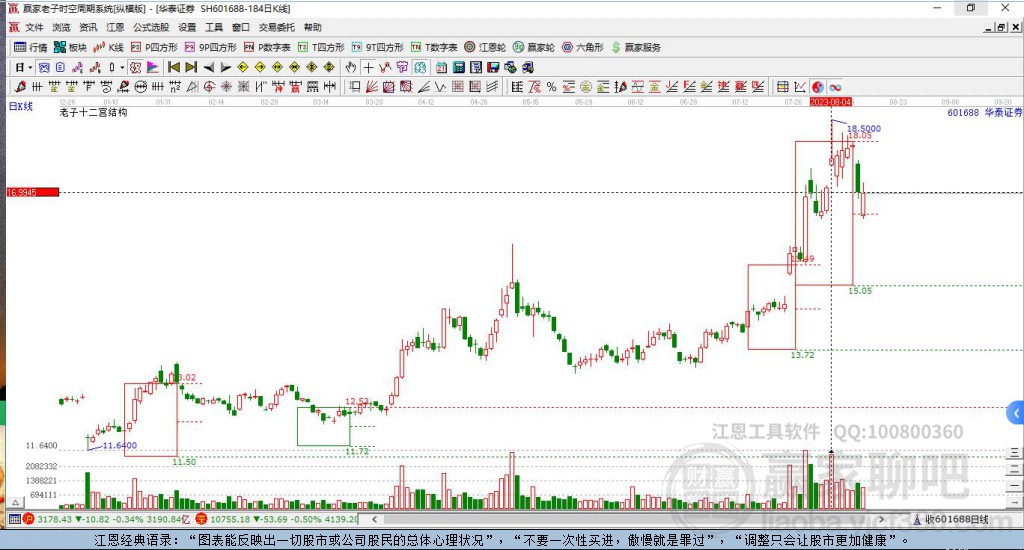Image resolution: width=1024 pixels, height=550 pixels.
Task: Toggle the yin-yang taiji icon
Action: click(818, 87)
